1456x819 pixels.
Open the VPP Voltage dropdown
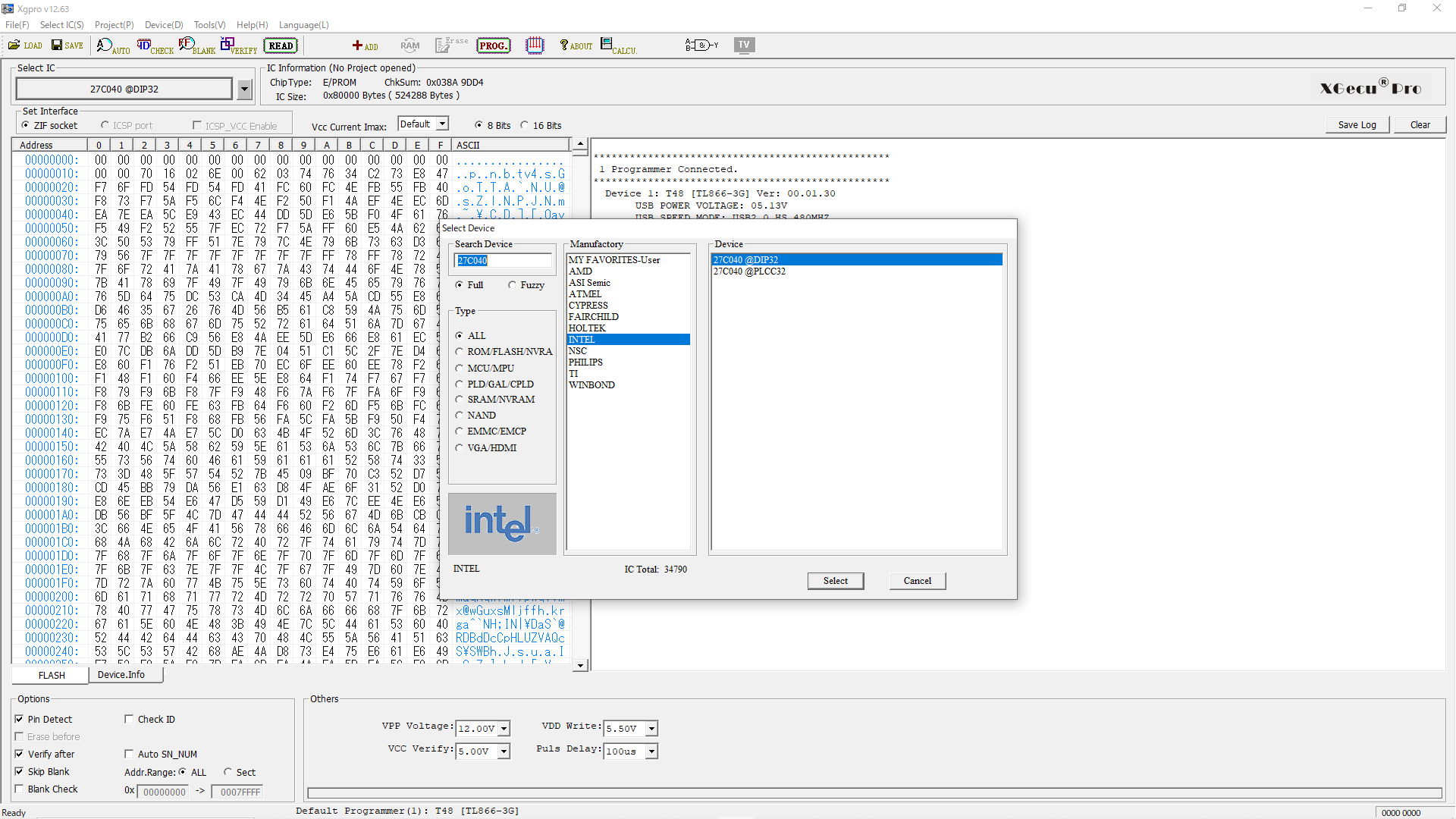[504, 729]
